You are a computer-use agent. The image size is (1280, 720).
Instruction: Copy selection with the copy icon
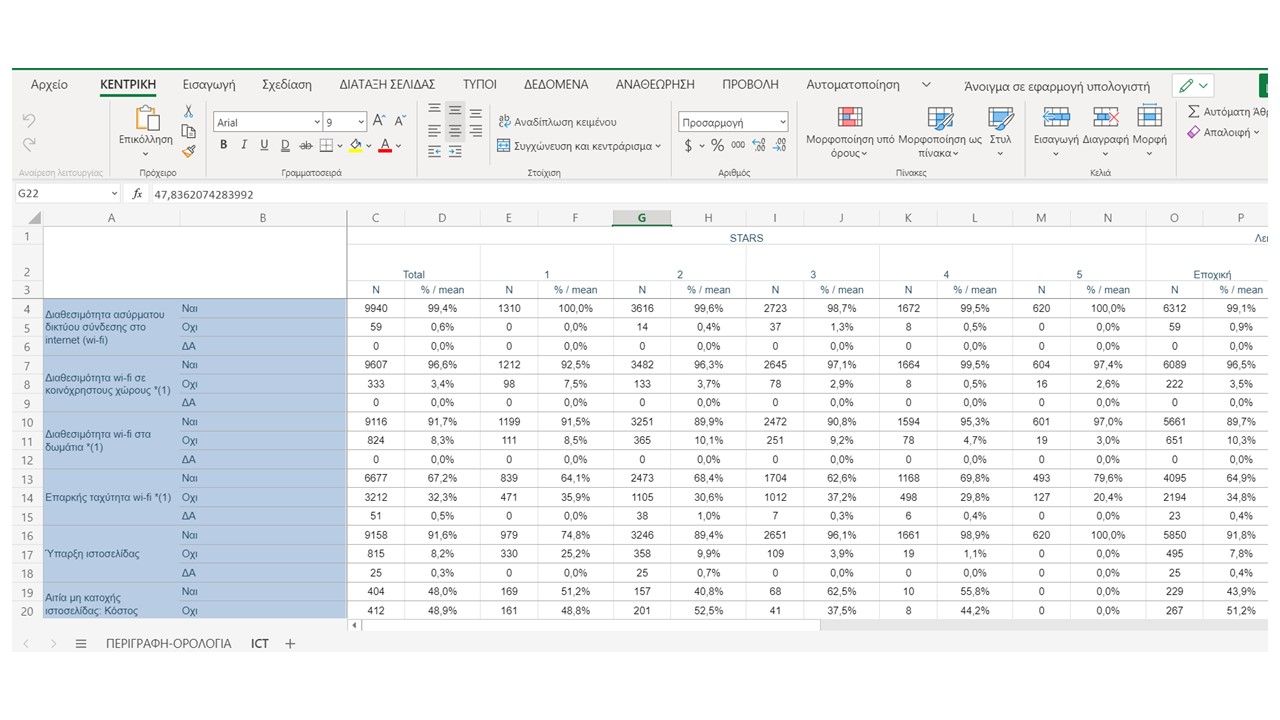(x=188, y=131)
